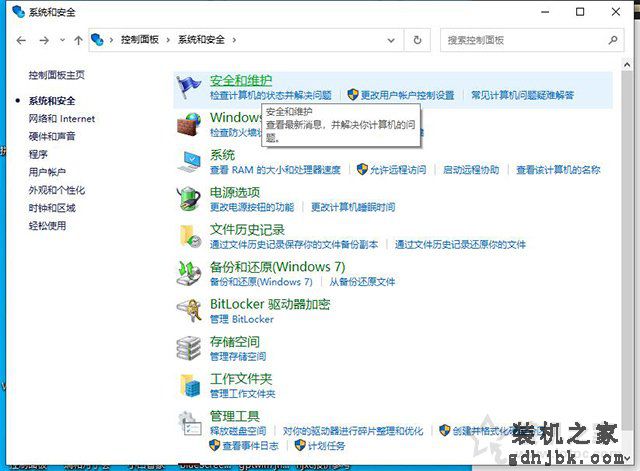
Task: Click the shield icon beside 计划任务
Action: click(300, 445)
